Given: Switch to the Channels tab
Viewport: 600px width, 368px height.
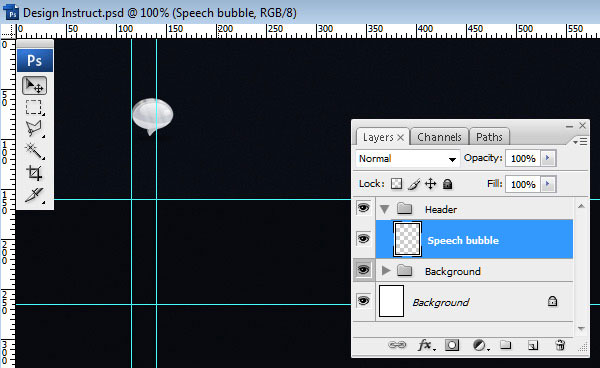Looking at the screenshot, I should coord(439,137).
